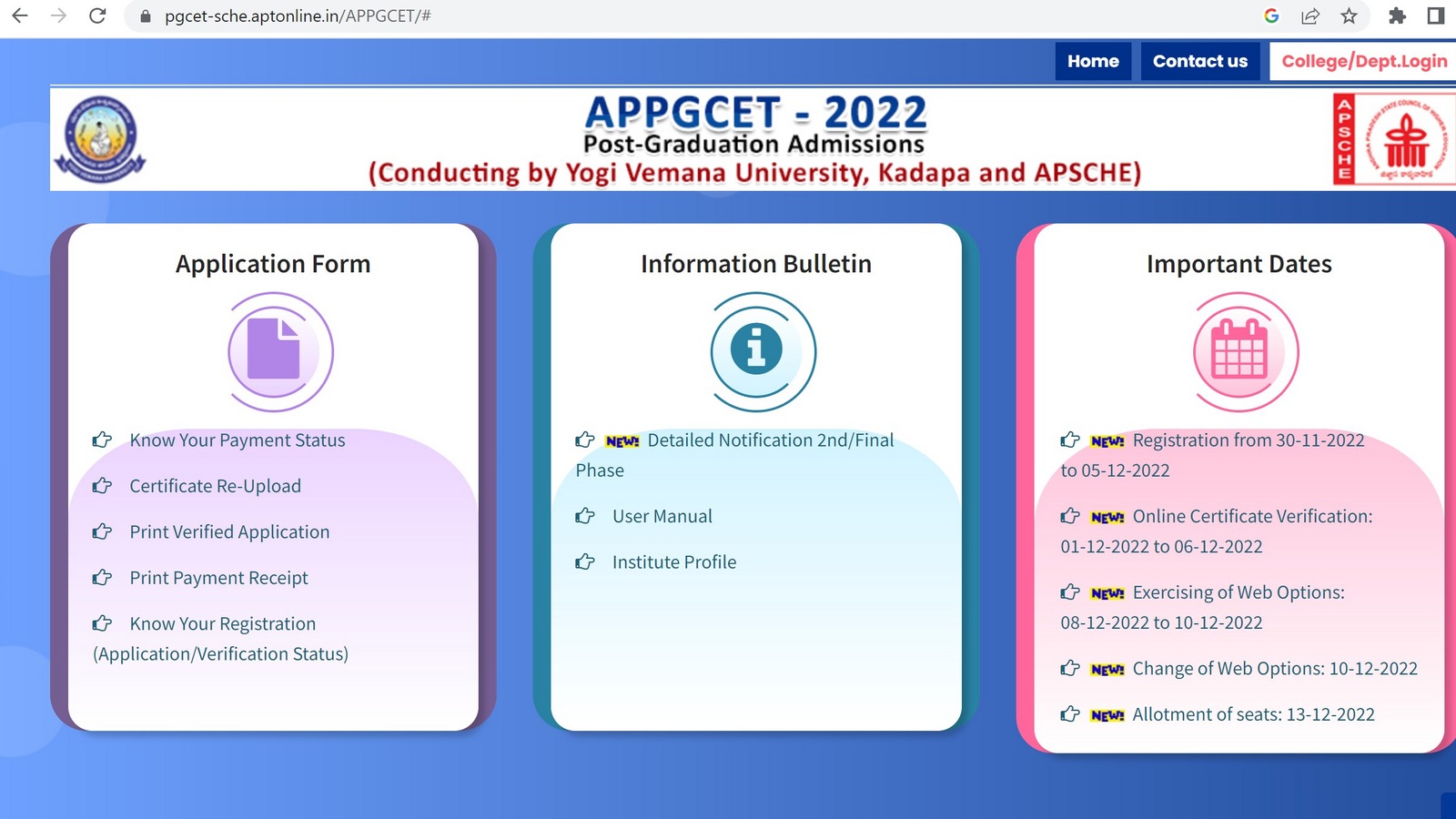1456x819 pixels.
Task: Click hand pointer icon beside User Manual
Action: point(585,517)
